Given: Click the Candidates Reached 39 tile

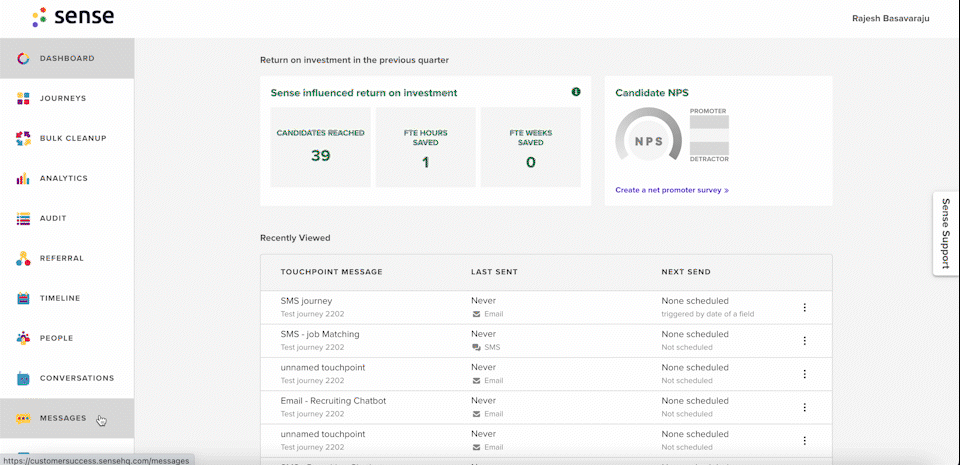Looking at the screenshot, I should pos(321,147).
